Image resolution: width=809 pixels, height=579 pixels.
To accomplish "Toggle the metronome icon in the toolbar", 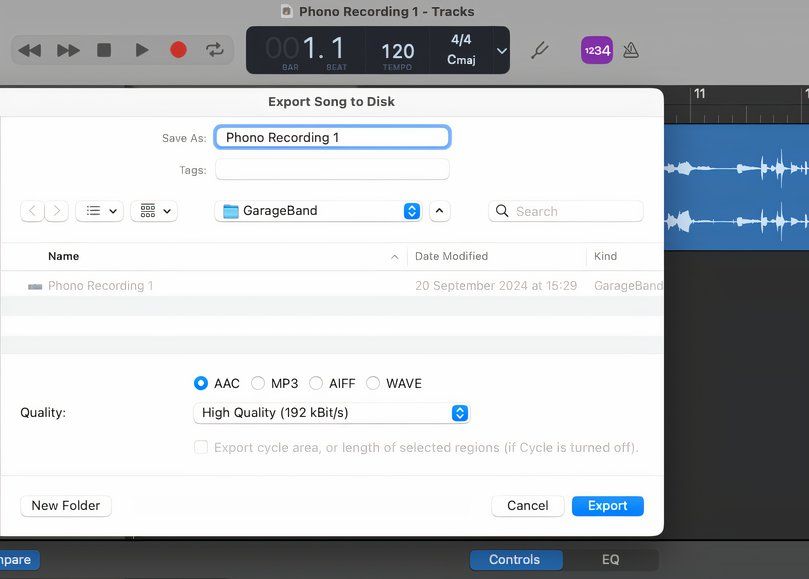I will point(632,48).
